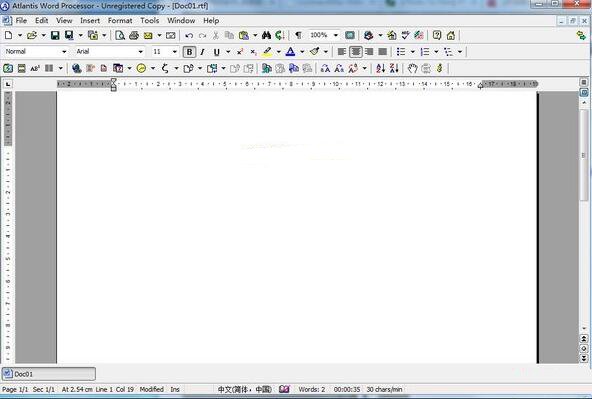Click the binoculars Find icon
This screenshot has width=592, height=399.
click(266, 35)
